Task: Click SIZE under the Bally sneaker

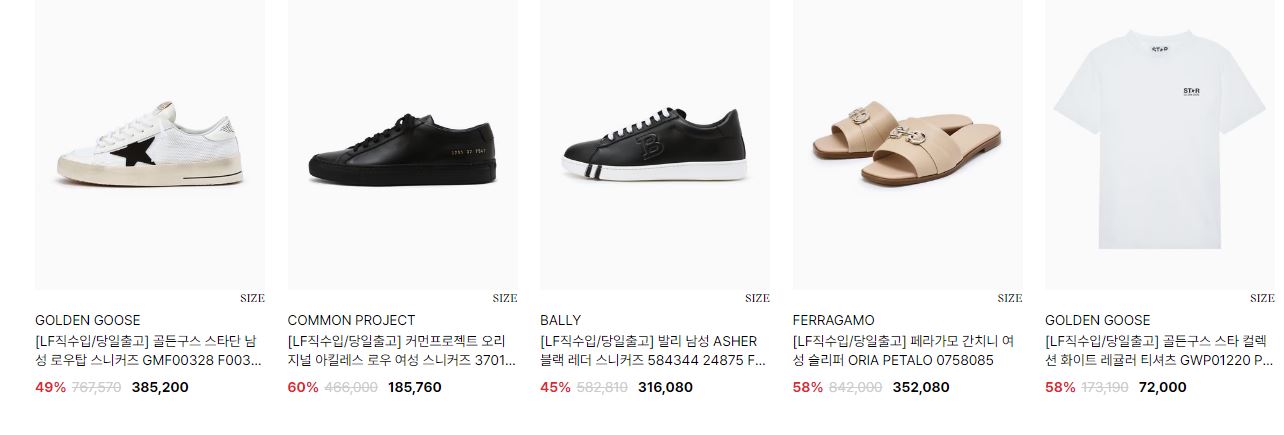Action: [x=757, y=298]
